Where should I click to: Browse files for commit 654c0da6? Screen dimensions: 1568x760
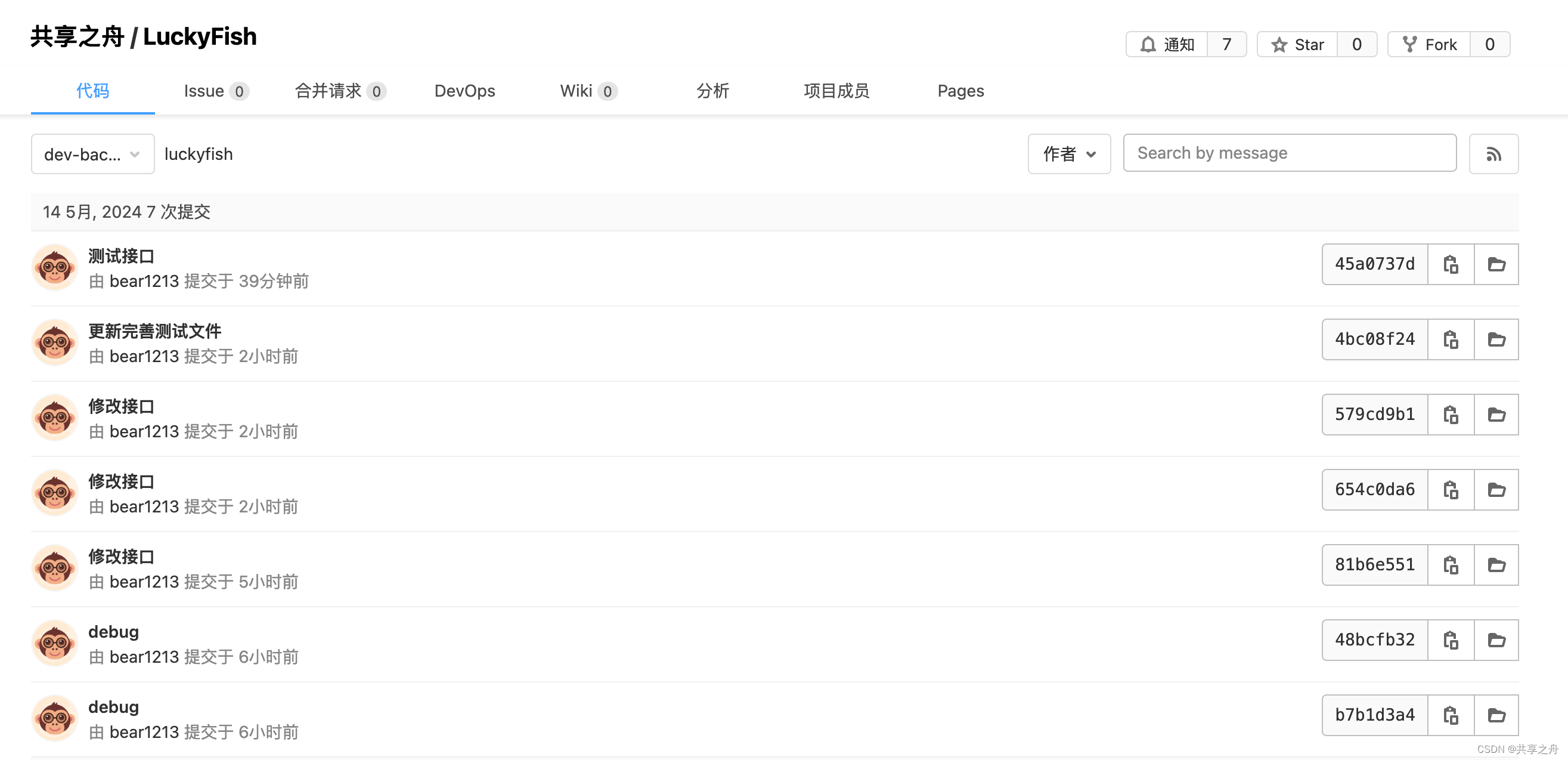tap(1496, 490)
